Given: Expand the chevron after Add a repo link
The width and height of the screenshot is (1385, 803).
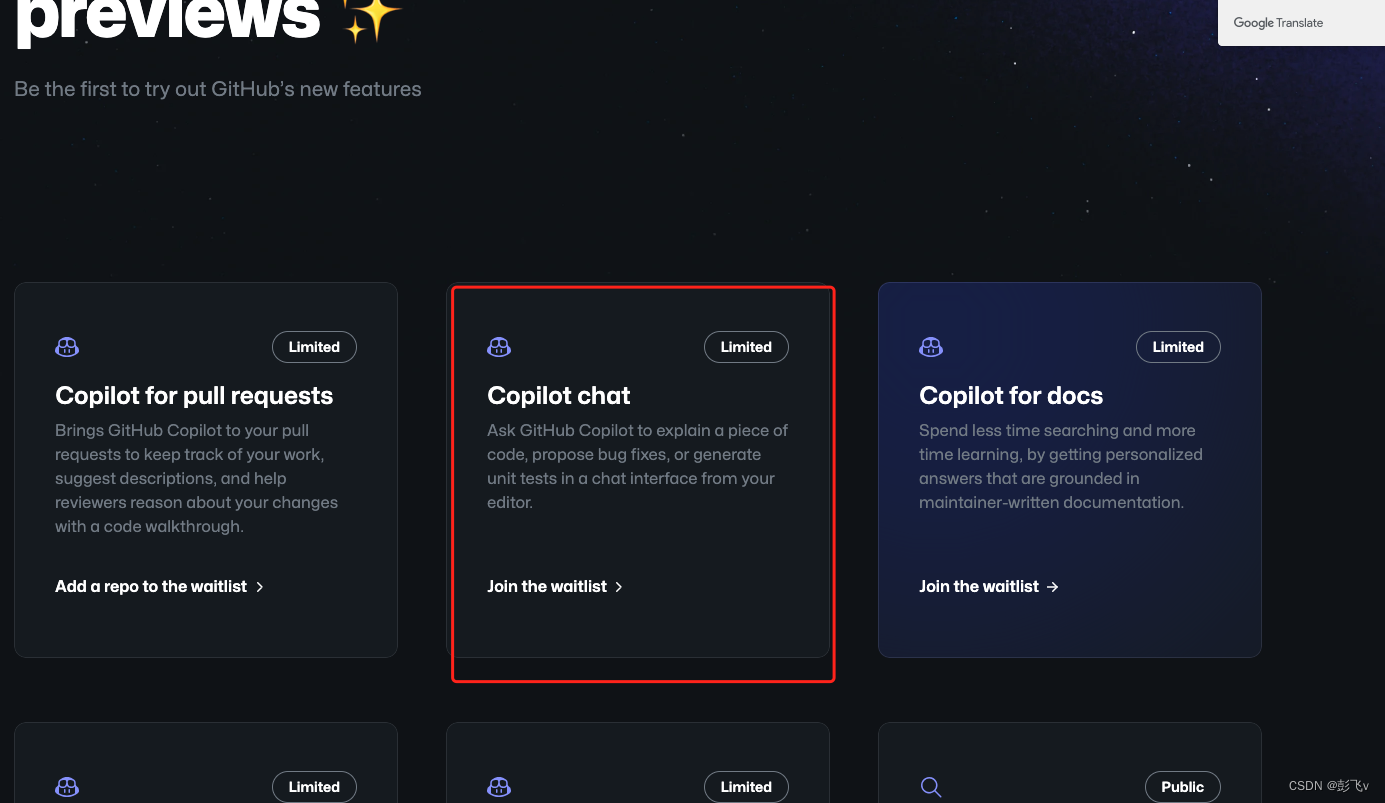Looking at the screenshot, I should coord(260,587).
